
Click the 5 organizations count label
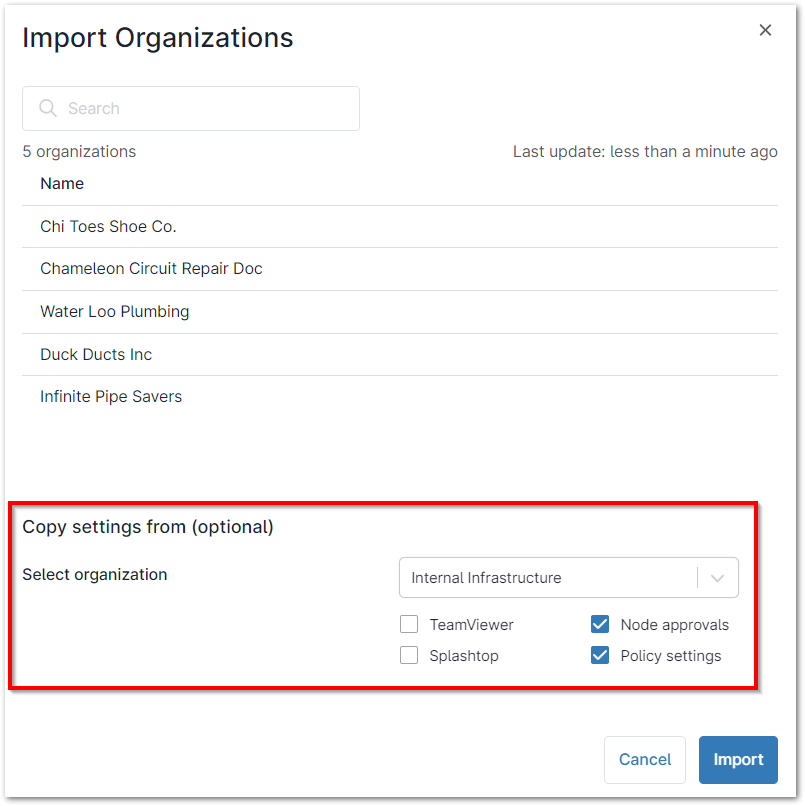[79, 151]
